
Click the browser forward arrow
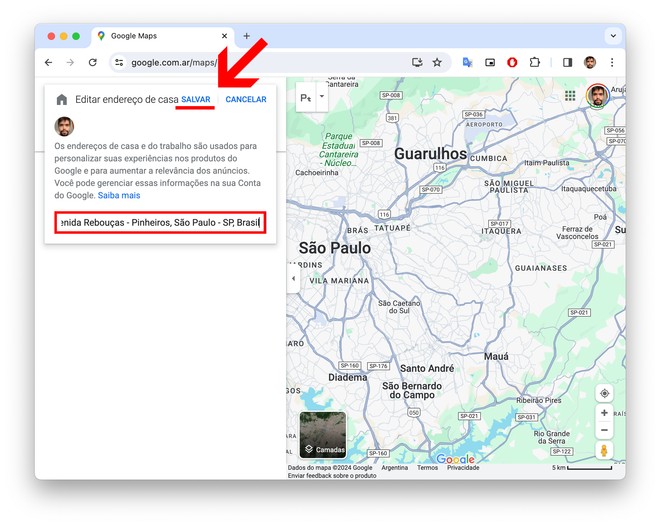pyautogui.click(x=70, y=62)
